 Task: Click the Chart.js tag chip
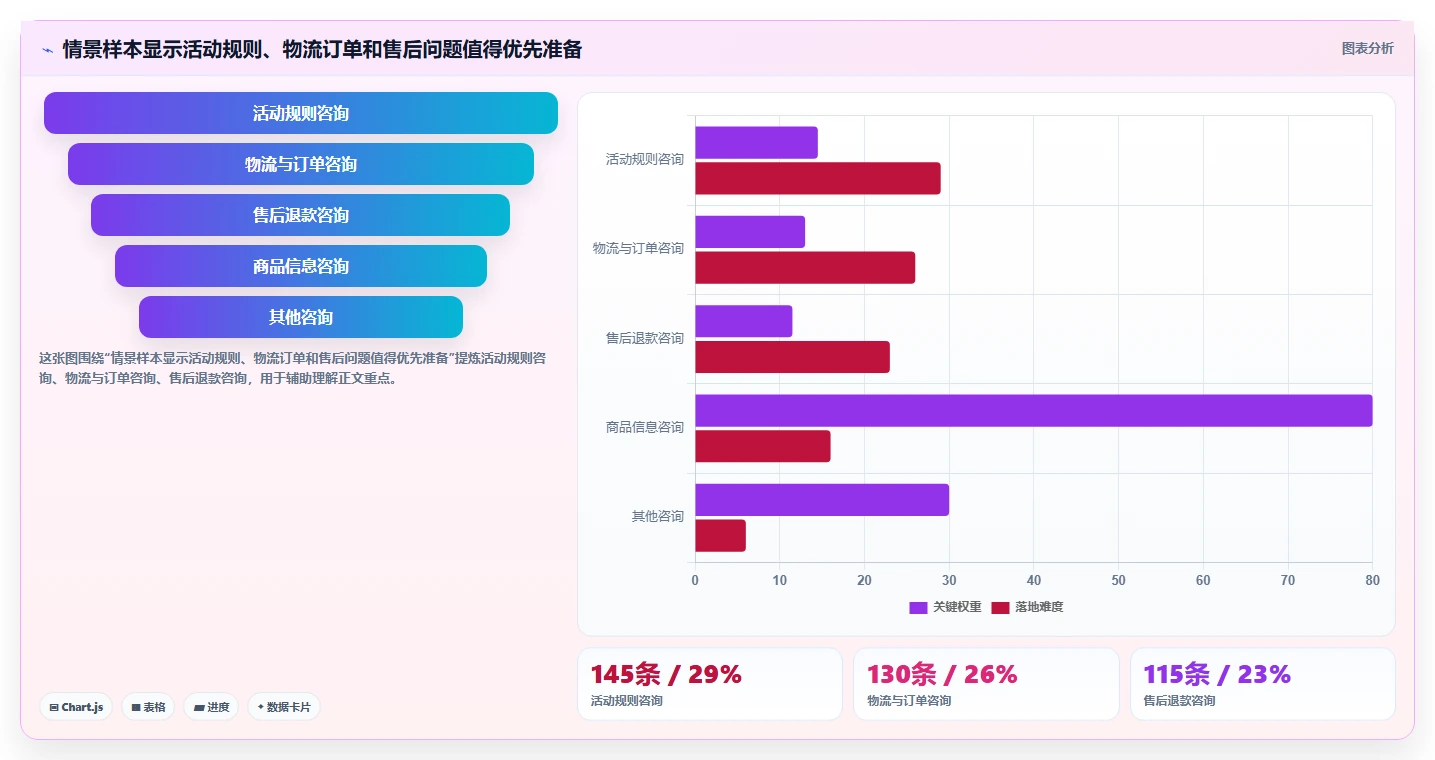click(x=77, y=707)
